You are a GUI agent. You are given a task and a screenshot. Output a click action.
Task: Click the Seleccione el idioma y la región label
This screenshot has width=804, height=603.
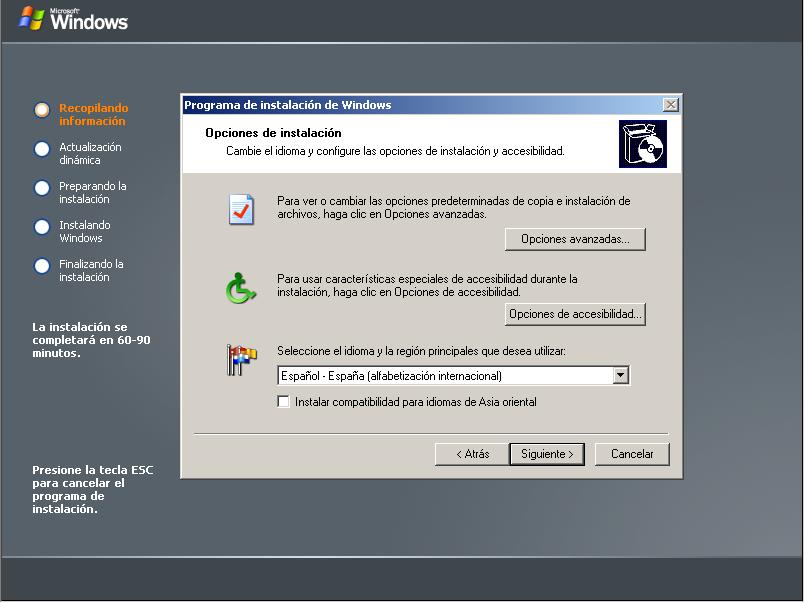(421, 351)
